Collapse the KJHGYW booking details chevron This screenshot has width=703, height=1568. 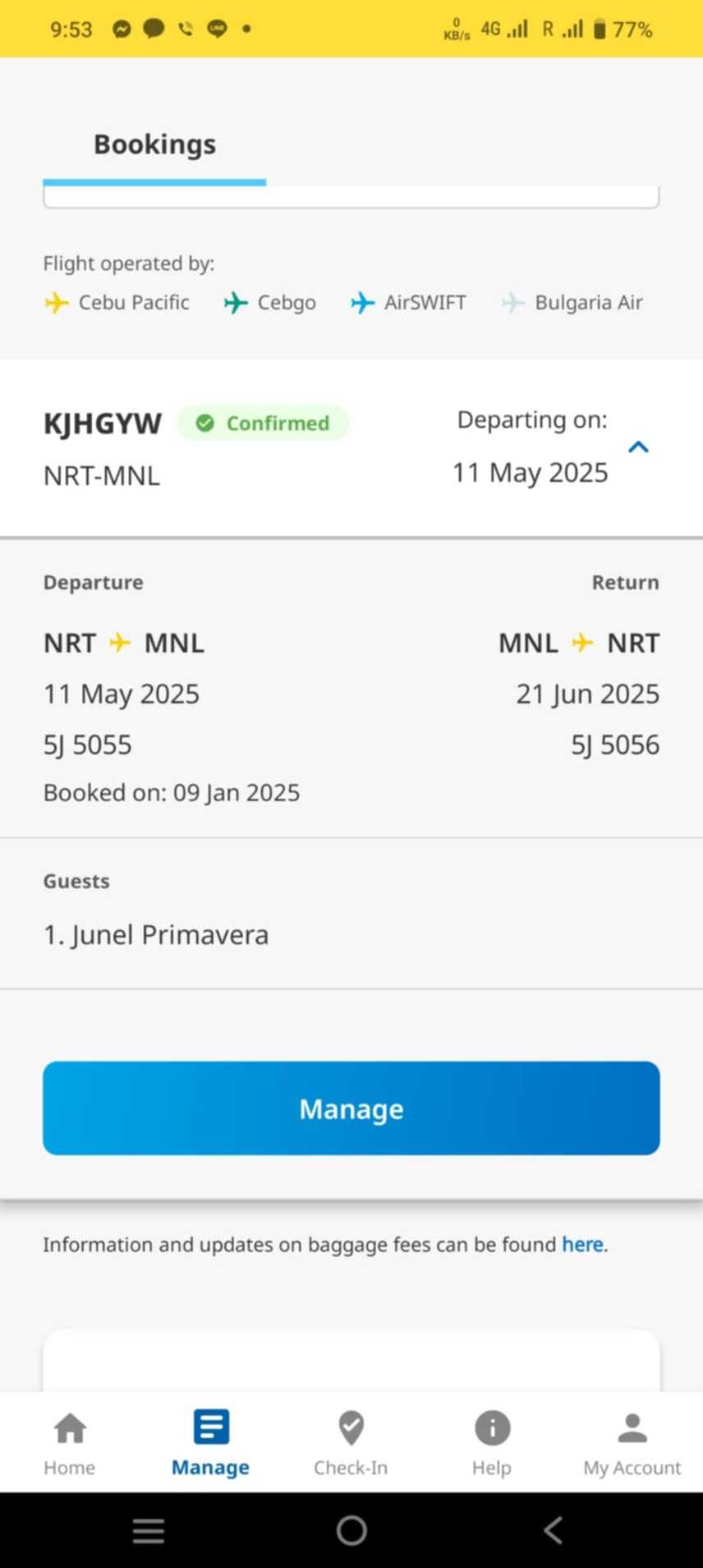click(638, 447)
